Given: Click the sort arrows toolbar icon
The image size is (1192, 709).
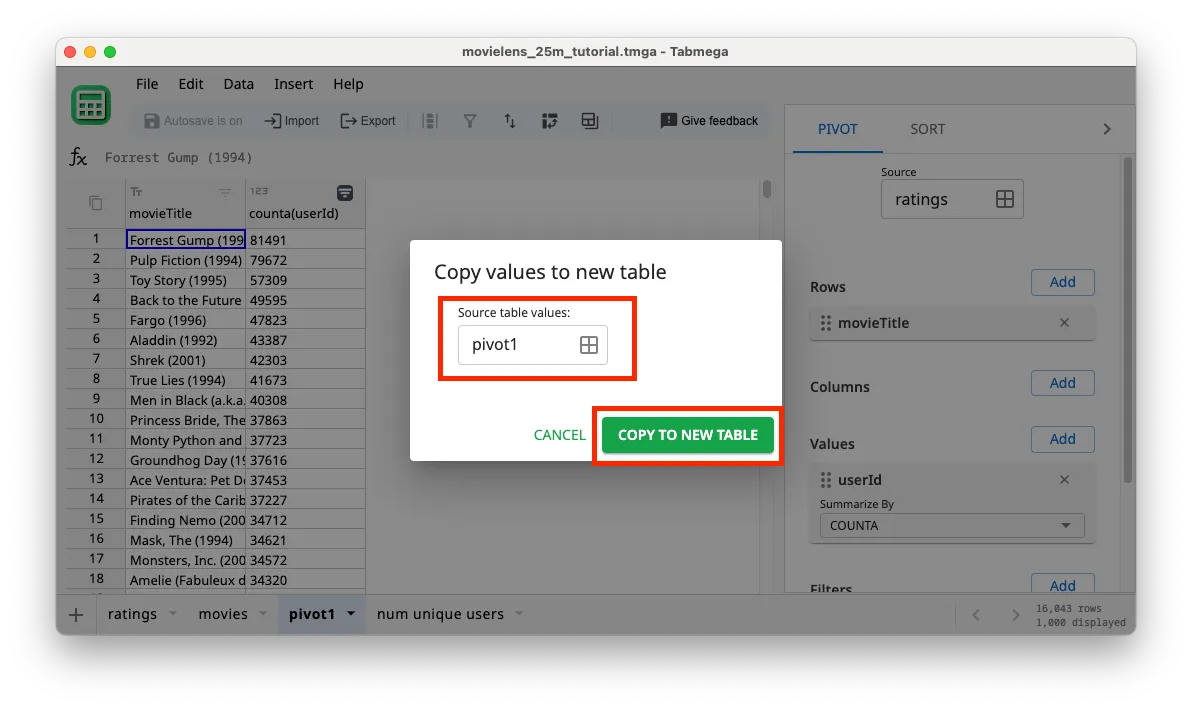Looking at the screenshot, I should pyautogui.click(x=509, y=121).
